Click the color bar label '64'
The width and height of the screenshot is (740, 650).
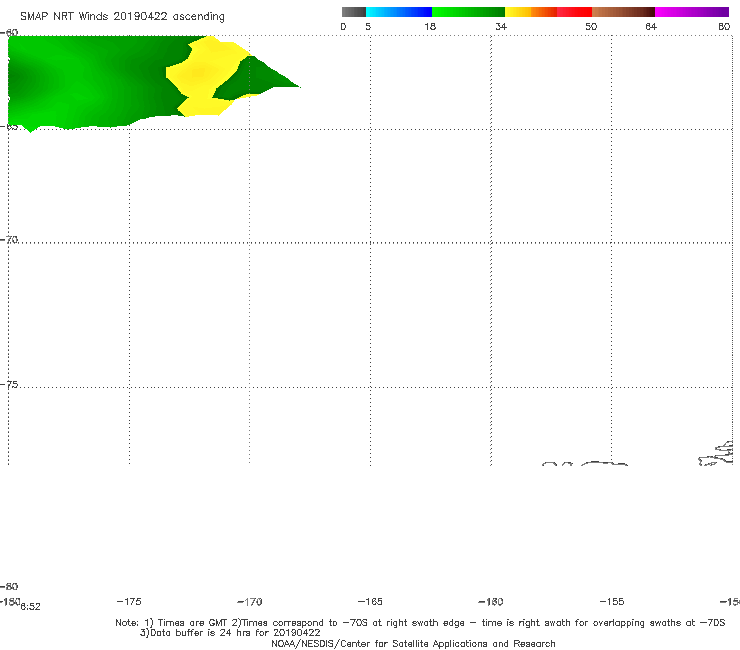coord(651,26)
